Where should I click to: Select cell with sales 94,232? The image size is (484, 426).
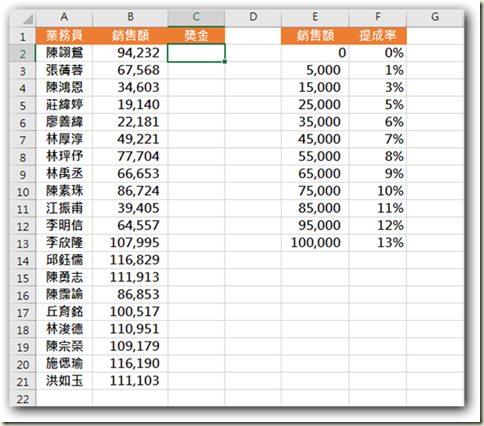tap(130, 53)
